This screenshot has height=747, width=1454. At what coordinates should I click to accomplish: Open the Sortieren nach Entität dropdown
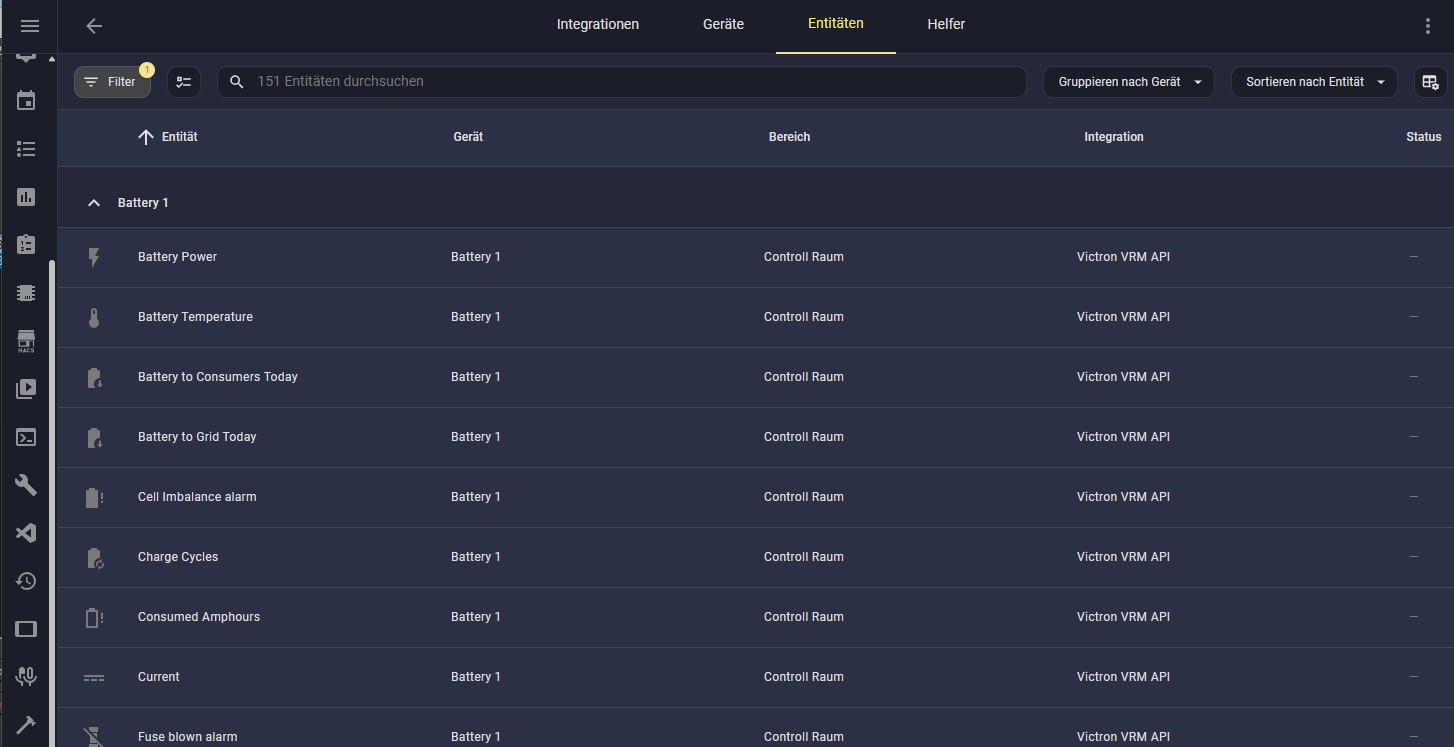(x=1314, y=82)
